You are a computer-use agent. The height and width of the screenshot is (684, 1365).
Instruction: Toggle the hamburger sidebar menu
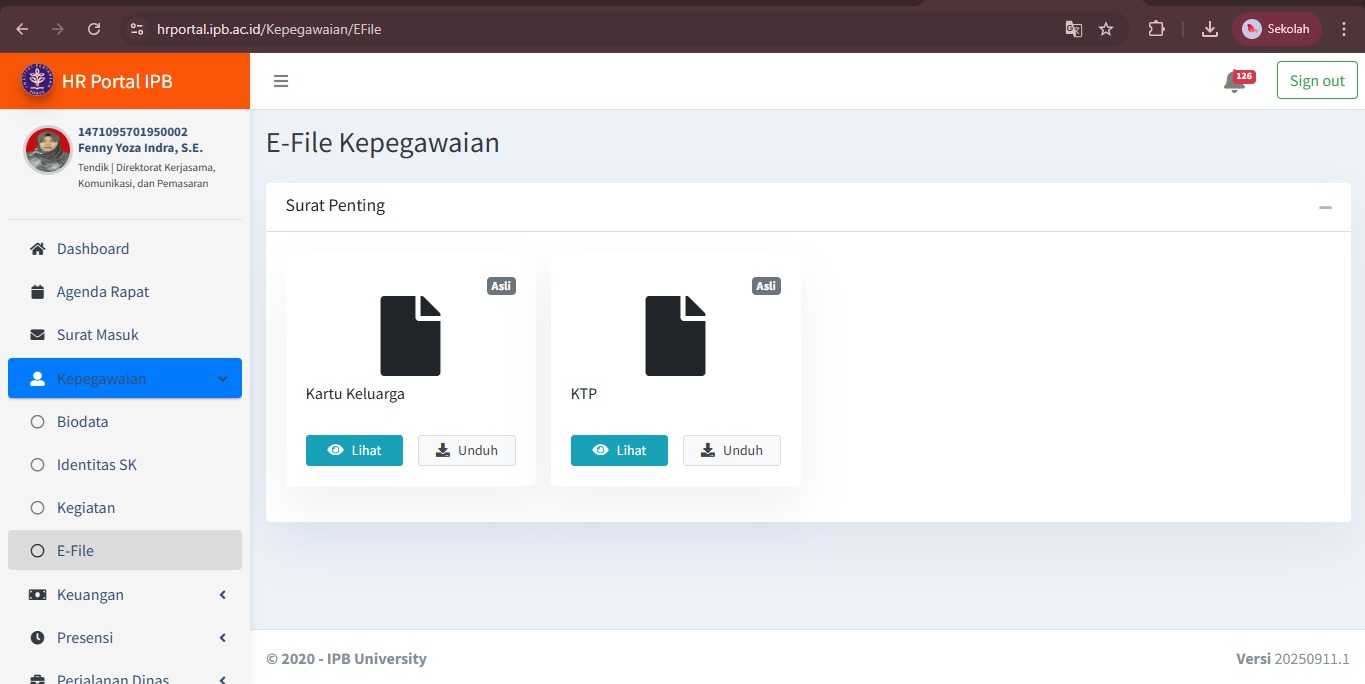coord(281,81)
